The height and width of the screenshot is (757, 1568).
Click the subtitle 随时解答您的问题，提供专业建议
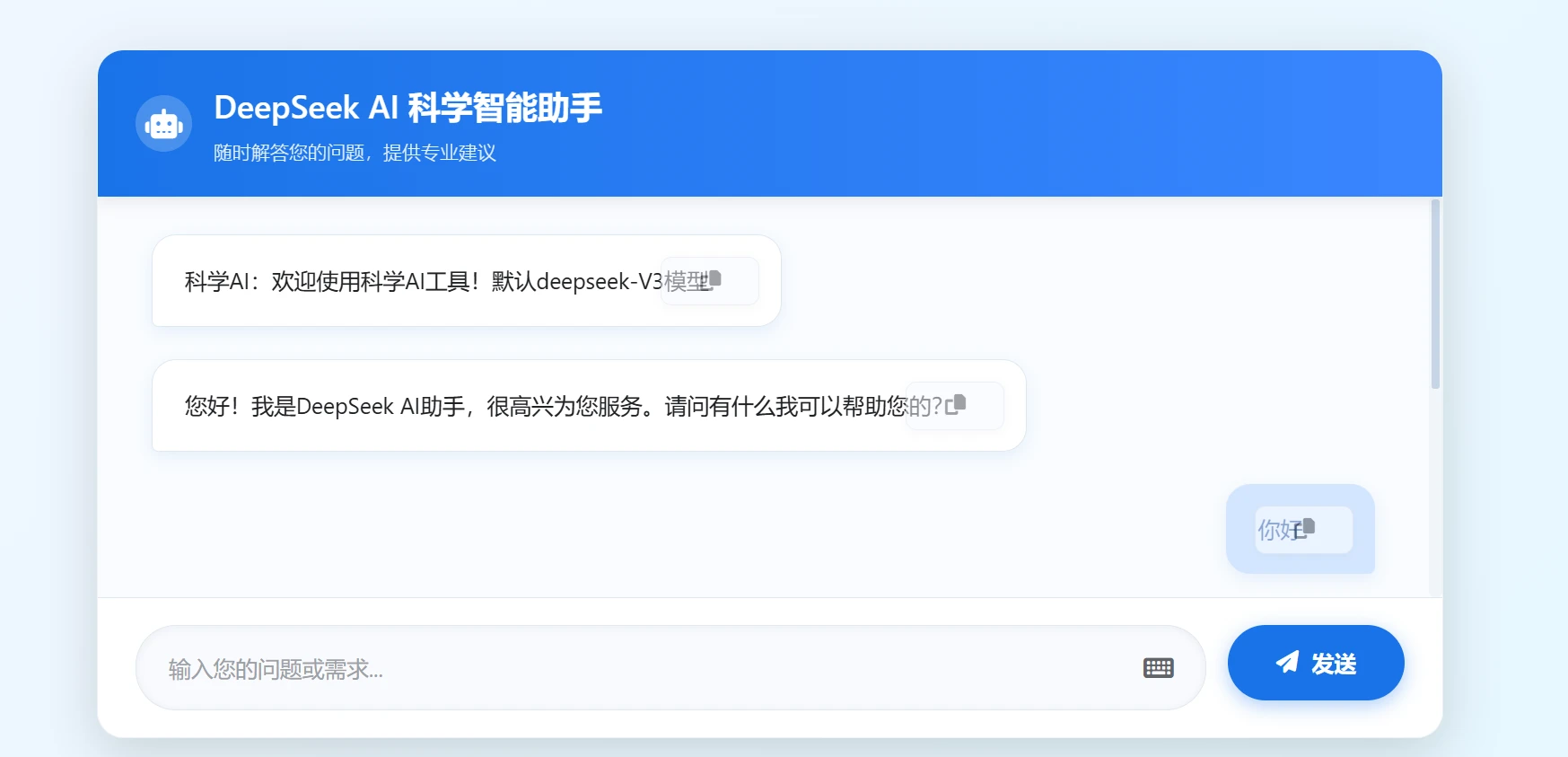pyautogui.click(x=355, y=153)
